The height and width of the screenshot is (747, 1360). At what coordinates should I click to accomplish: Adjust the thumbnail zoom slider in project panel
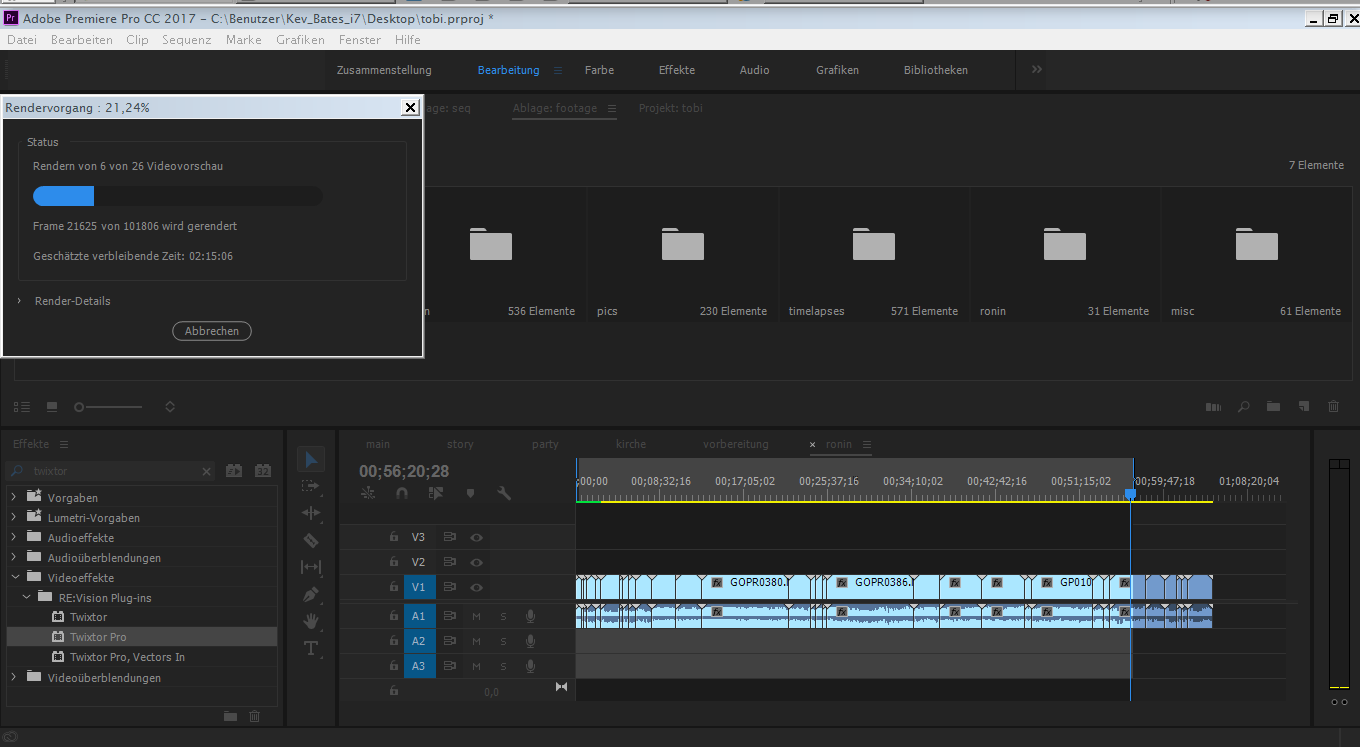pyautogui.click(x=80, y=407)
